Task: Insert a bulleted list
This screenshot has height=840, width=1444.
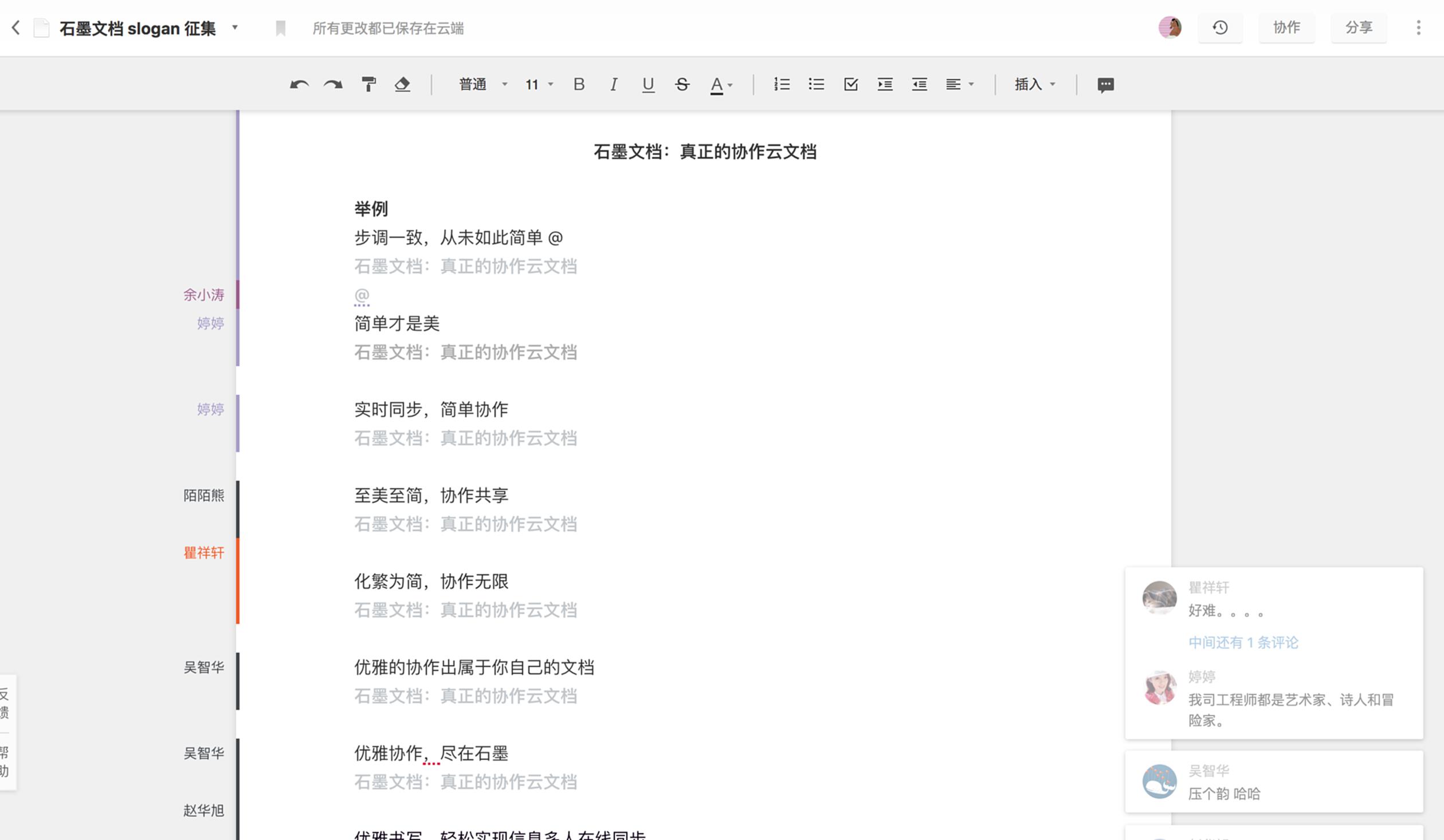Action: 816,85
